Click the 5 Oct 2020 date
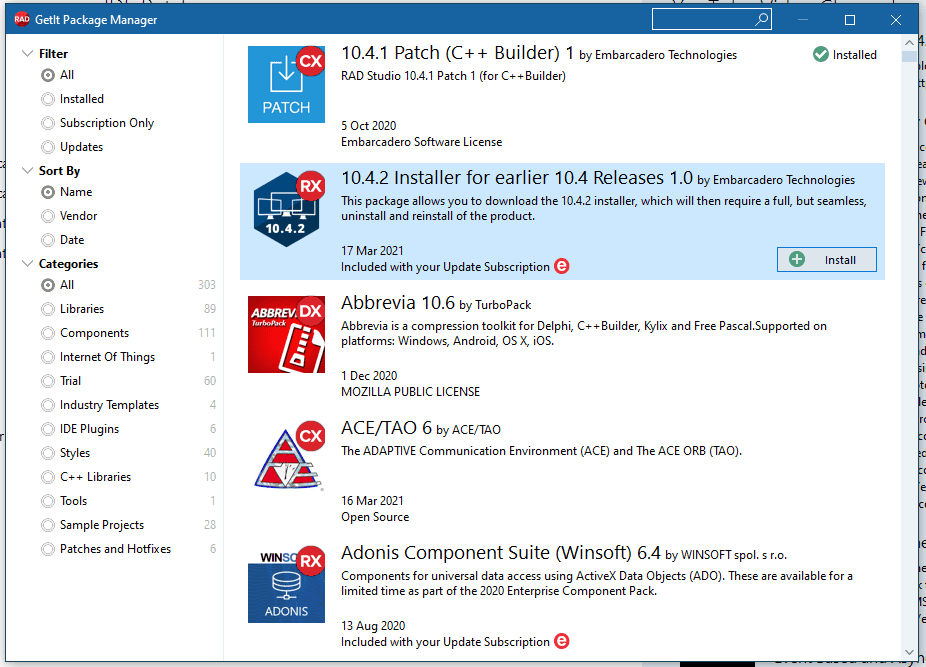The height and width of the screenshot is (667, 926). (369, 126)
